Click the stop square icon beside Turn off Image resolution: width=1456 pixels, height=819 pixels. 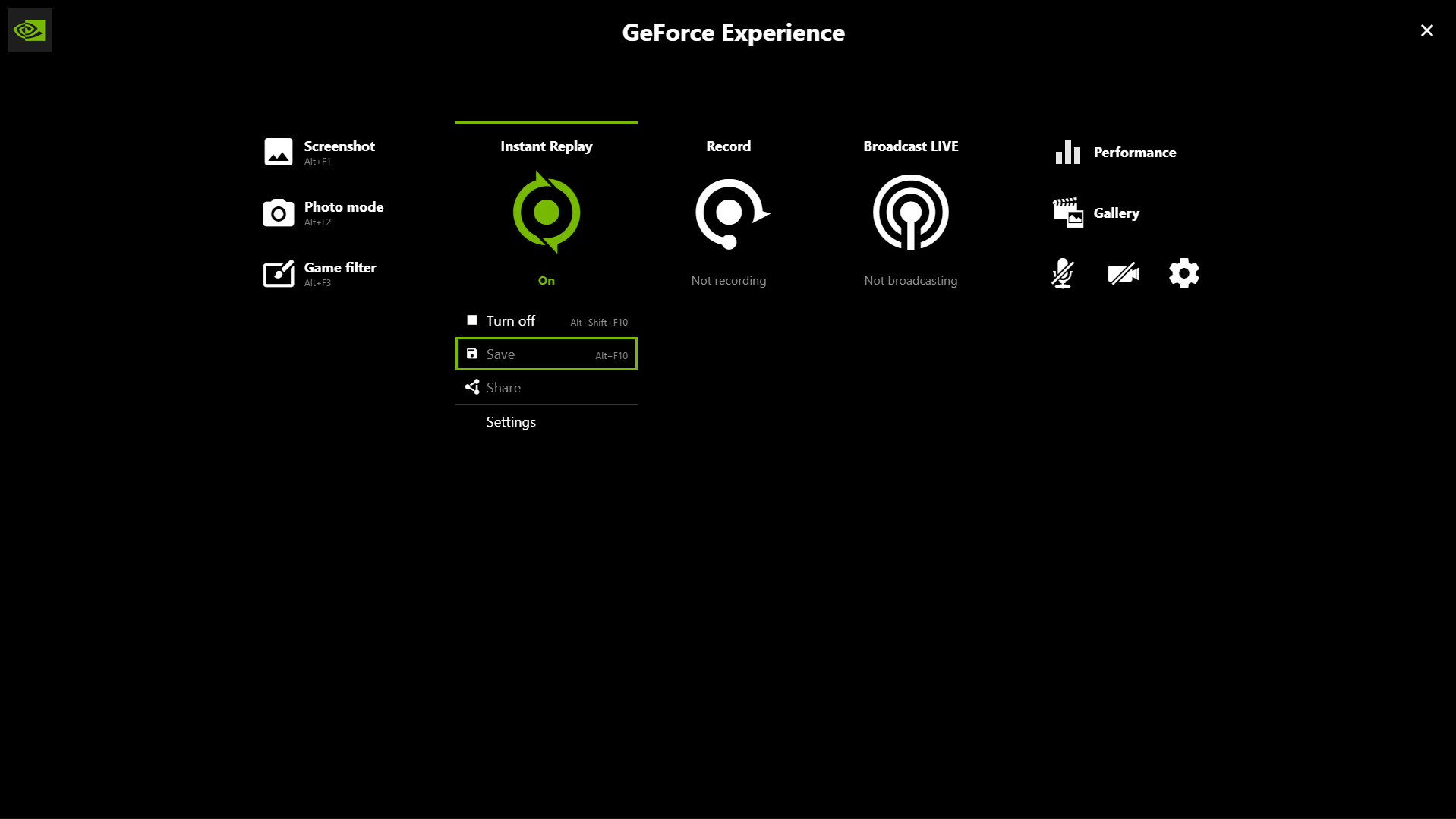pos(472,320)
